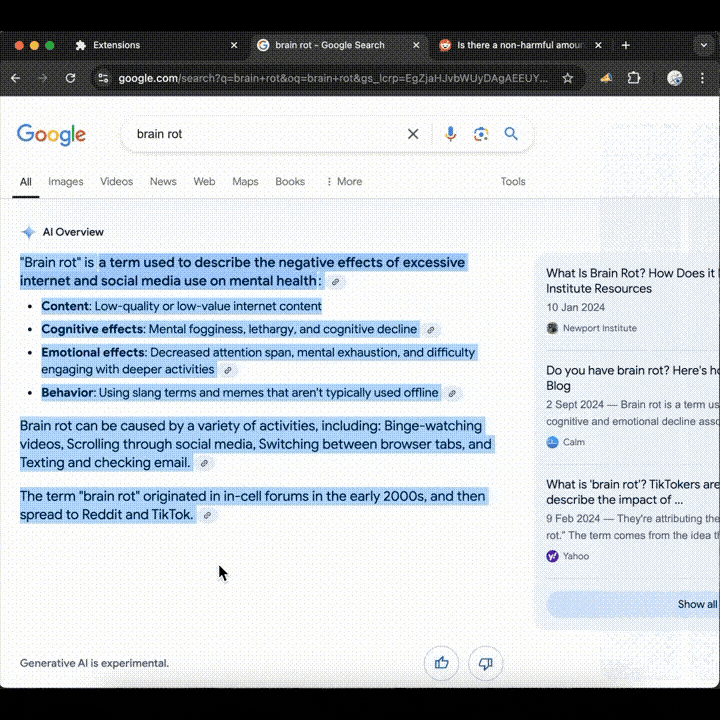Open source link icon after 'used offline'
This screenshot has width=720, height=720.
click(452, 394)
